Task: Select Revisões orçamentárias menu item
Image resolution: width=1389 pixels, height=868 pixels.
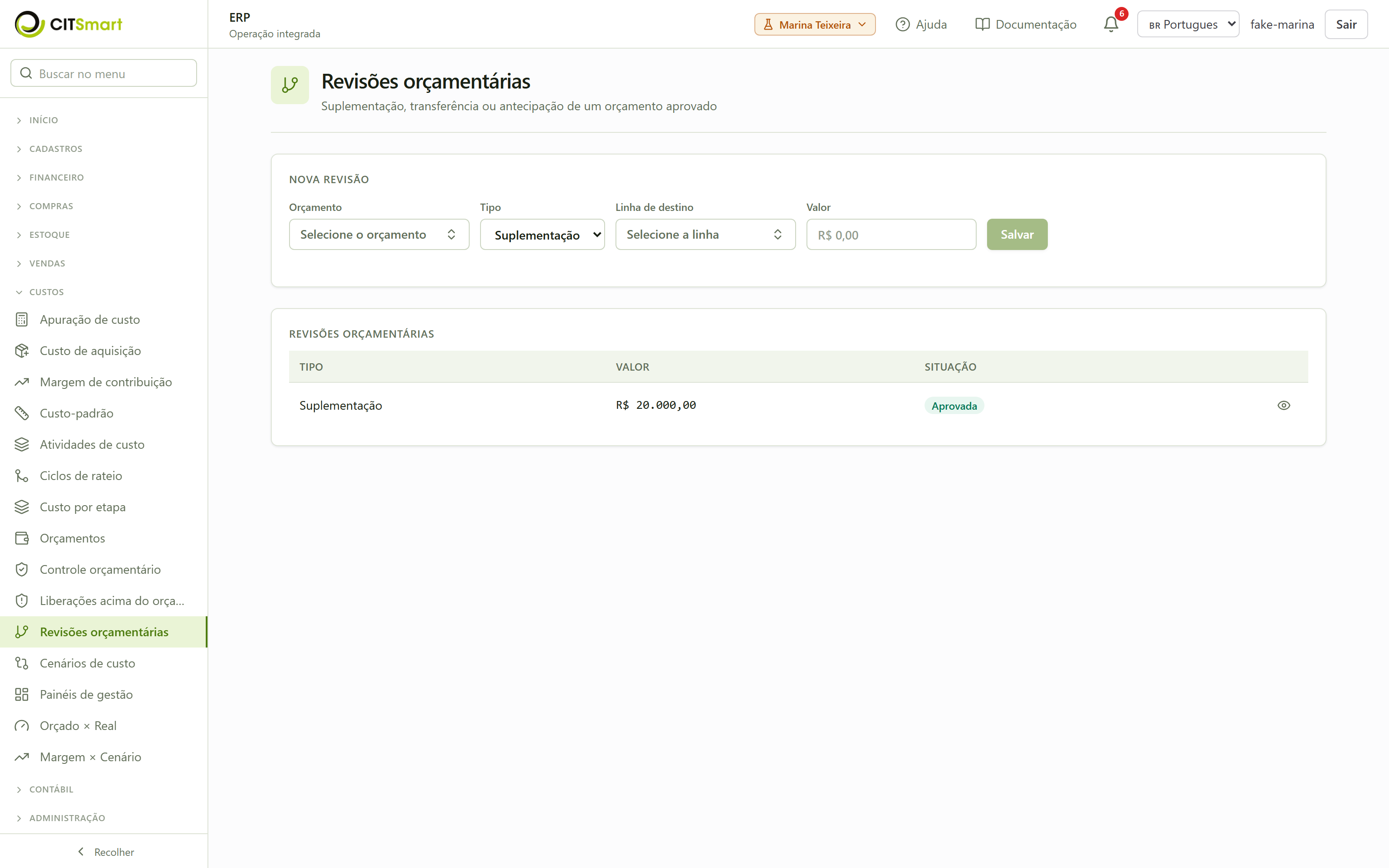Action: tap(103, 632)
